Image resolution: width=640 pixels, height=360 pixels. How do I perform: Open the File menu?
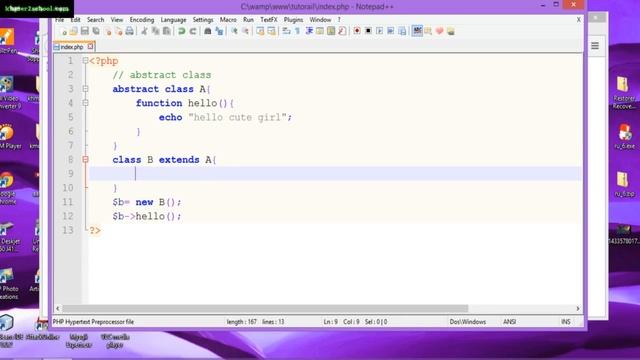point(60,20)
